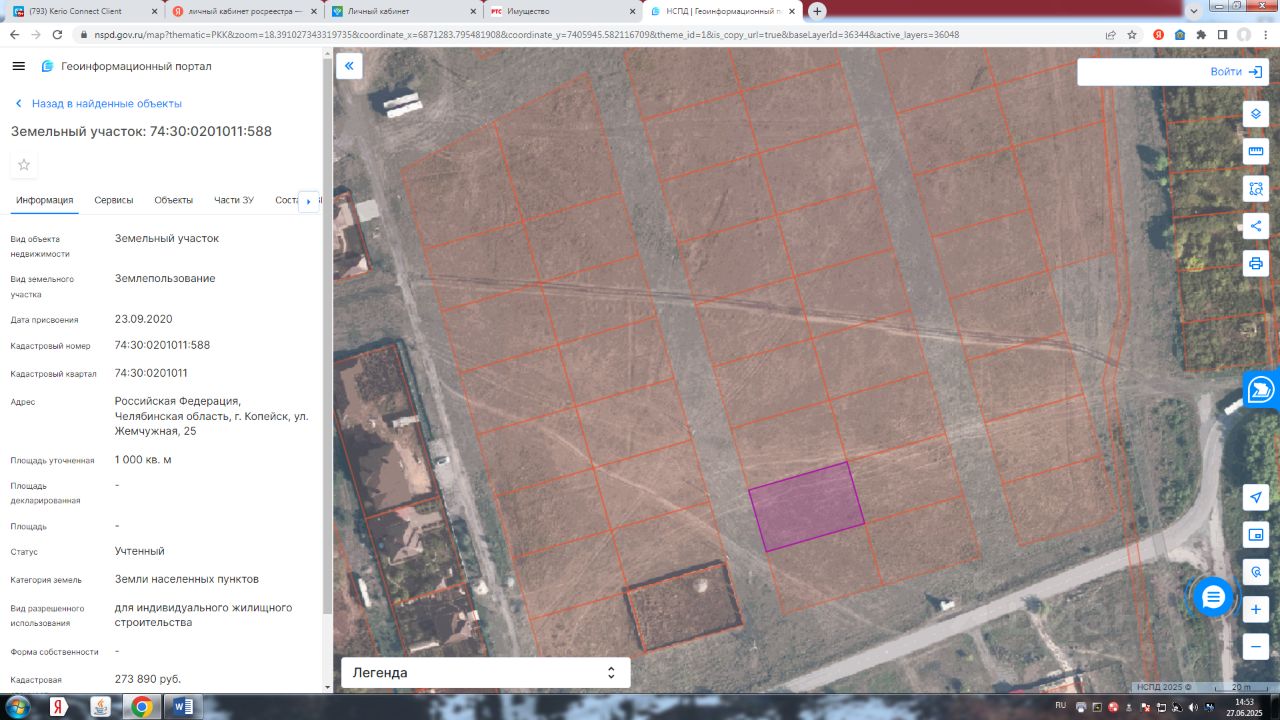Switch to the Сервисы tab
Image resolution: width=1280 pixels, height=720 pixels.
tap(114, 200)
